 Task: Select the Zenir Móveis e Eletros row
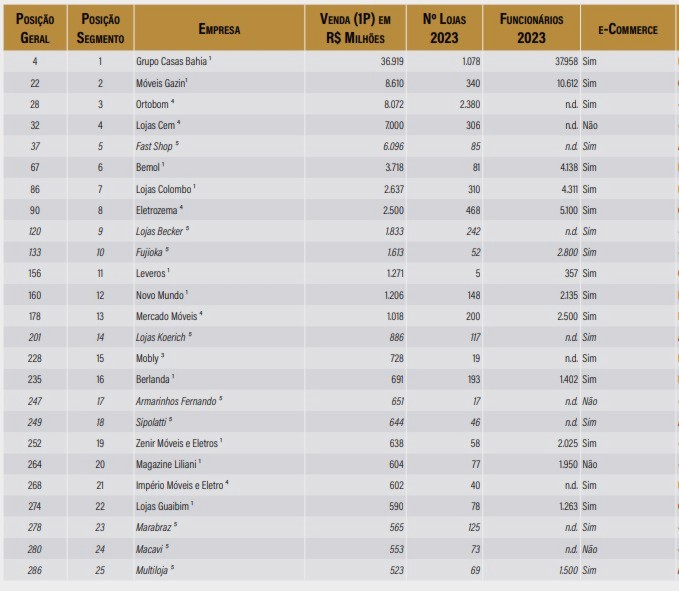(178, 442)
